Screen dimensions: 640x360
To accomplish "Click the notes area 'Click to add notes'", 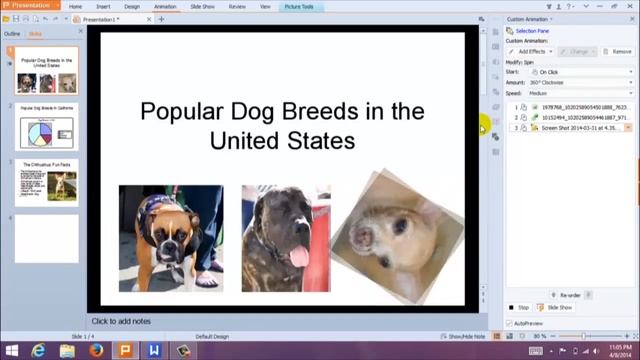I will [121, 321].
